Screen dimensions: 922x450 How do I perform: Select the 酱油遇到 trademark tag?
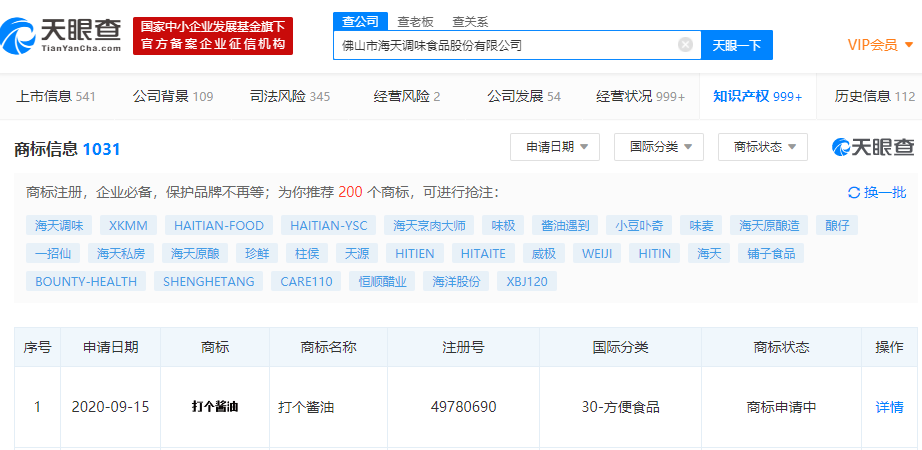pyautogui.click(x=565, y=225)
